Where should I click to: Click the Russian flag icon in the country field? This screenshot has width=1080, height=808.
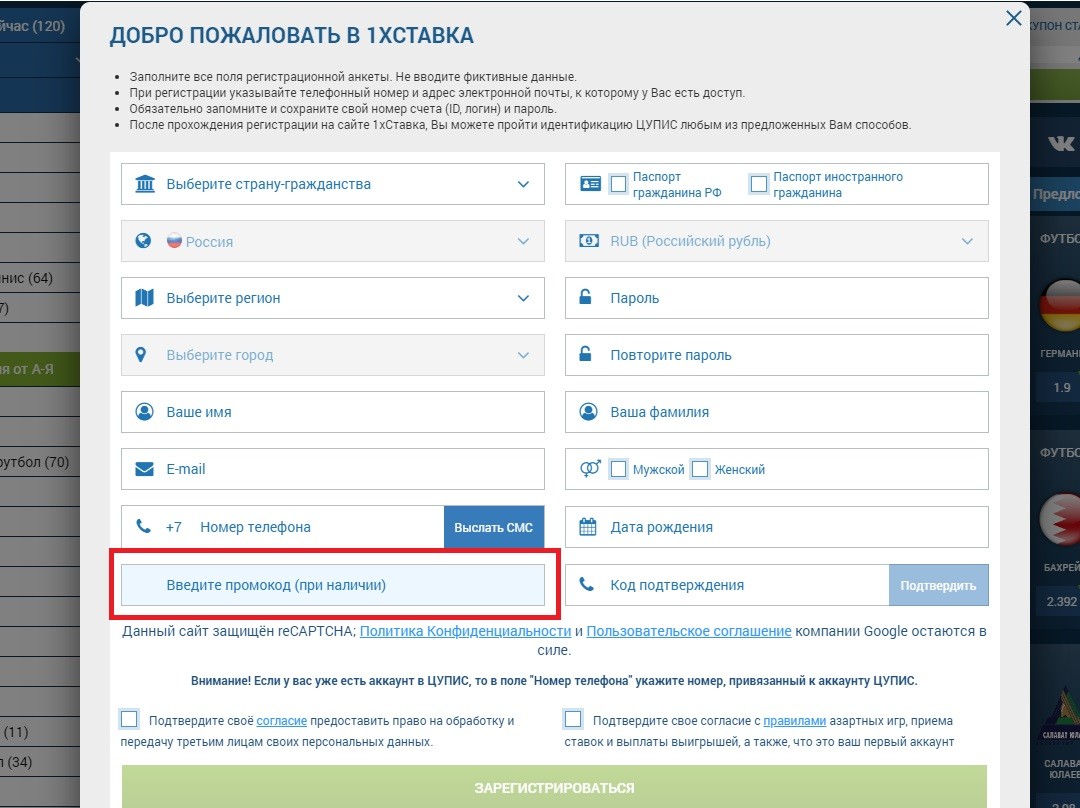174,240
